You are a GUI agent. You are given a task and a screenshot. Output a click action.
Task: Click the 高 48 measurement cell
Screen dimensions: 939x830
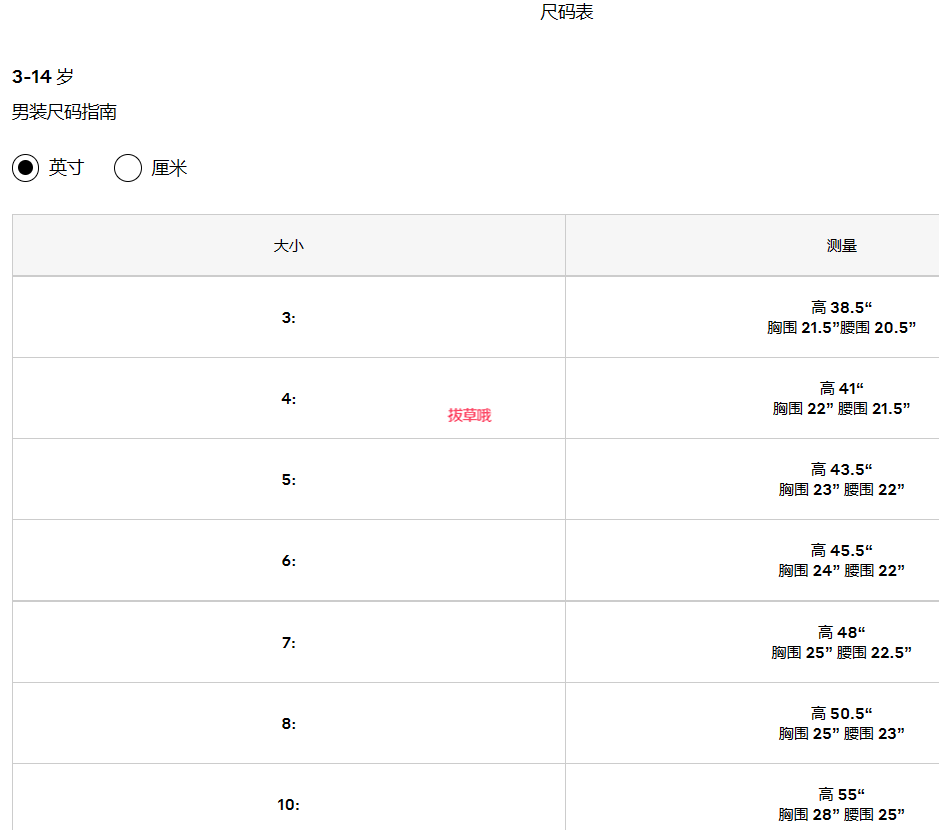tap(842, 642)
